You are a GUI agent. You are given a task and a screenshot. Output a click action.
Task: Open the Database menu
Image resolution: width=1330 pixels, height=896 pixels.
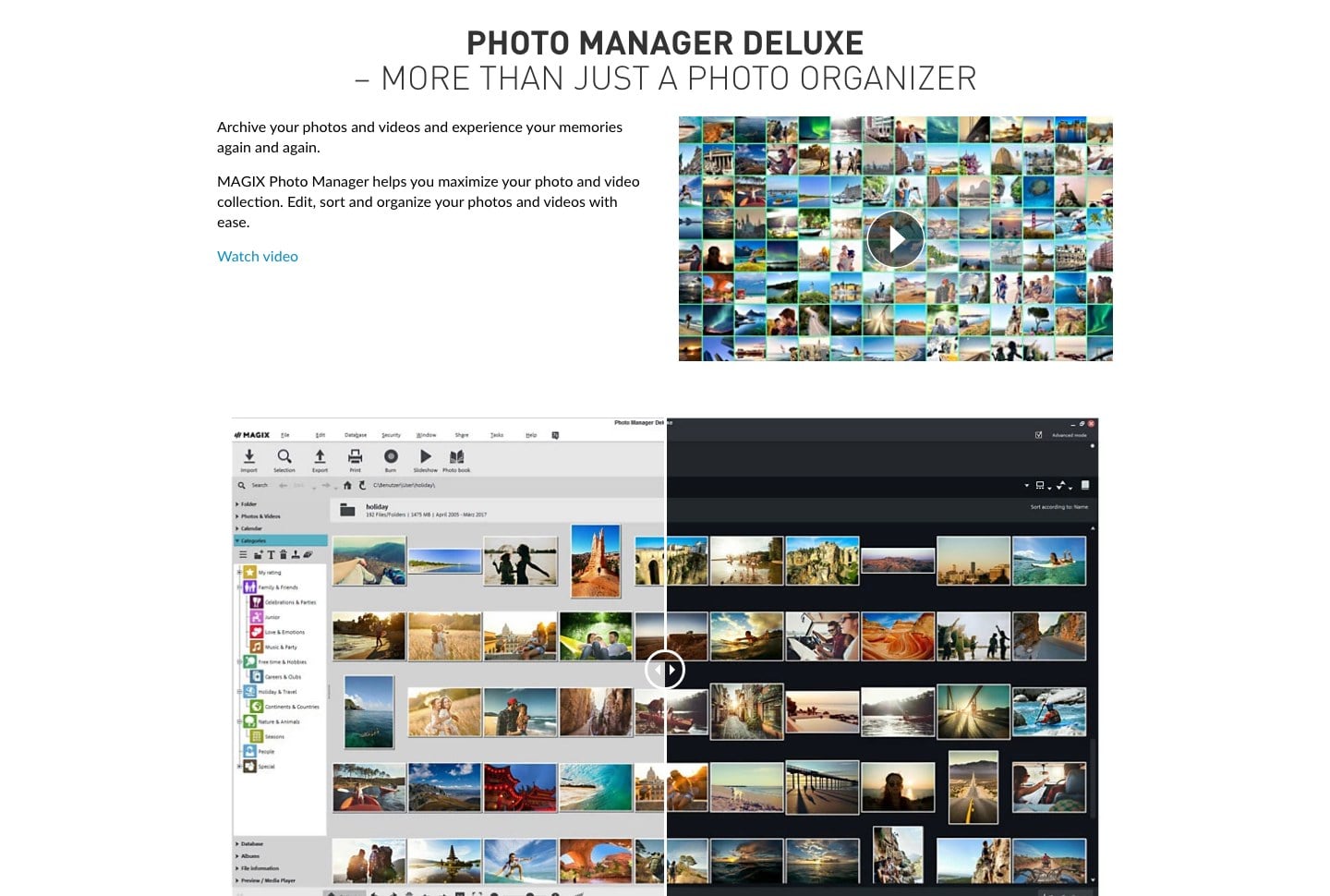coord(356,435)
